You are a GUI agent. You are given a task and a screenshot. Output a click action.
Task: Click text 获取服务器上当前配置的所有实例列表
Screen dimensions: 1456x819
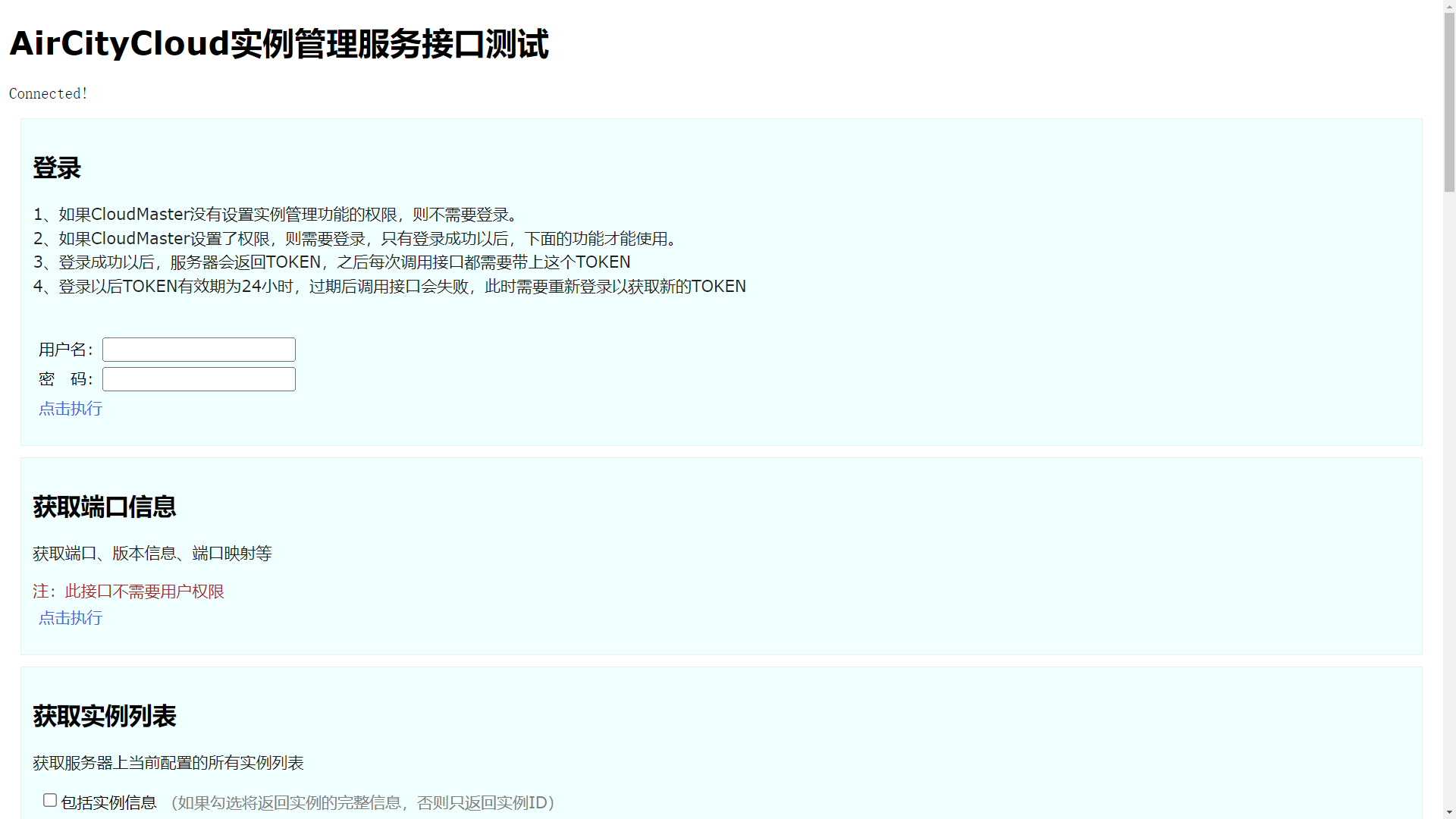pyautogui.click(x=168, y=763)
